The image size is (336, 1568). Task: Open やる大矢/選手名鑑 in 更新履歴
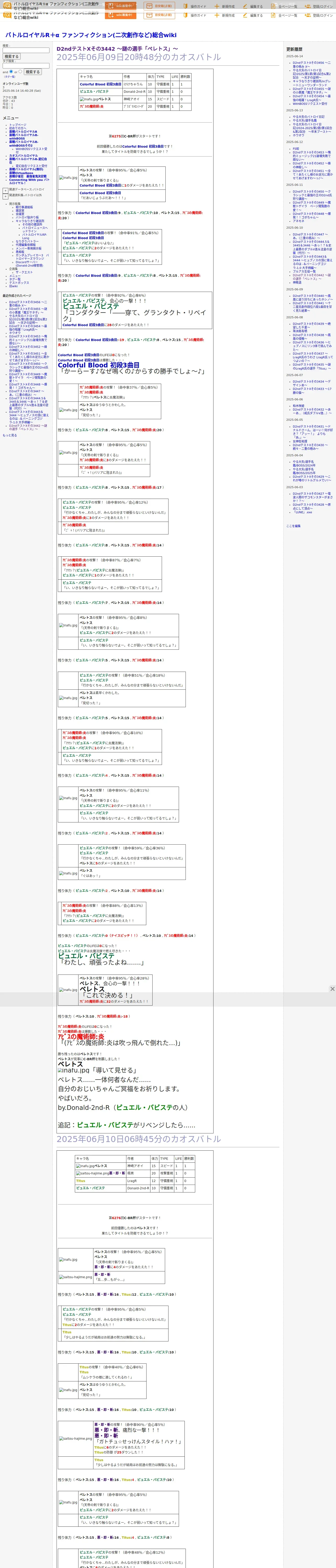305,120
